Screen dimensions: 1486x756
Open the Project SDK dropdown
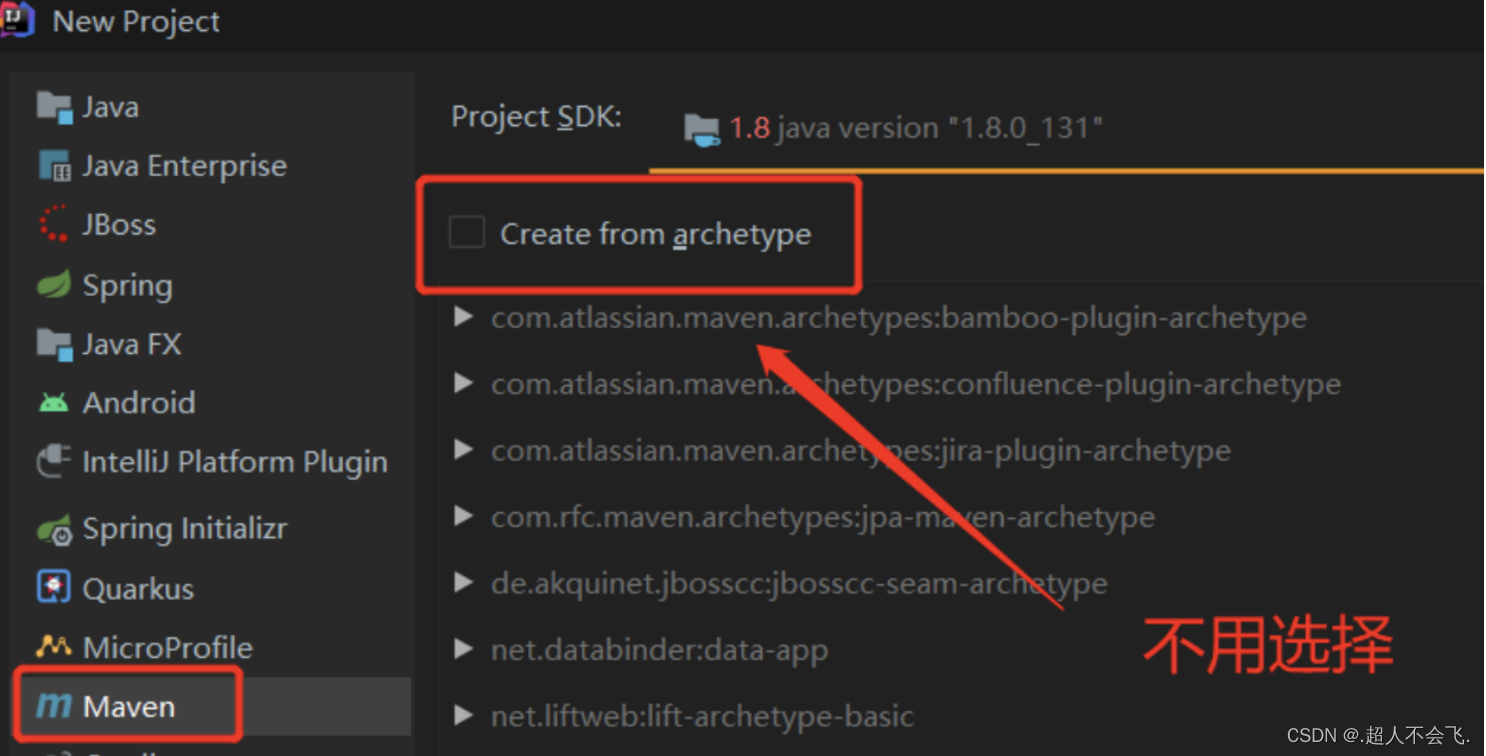pyautogui.click(x=1066, y=129)
